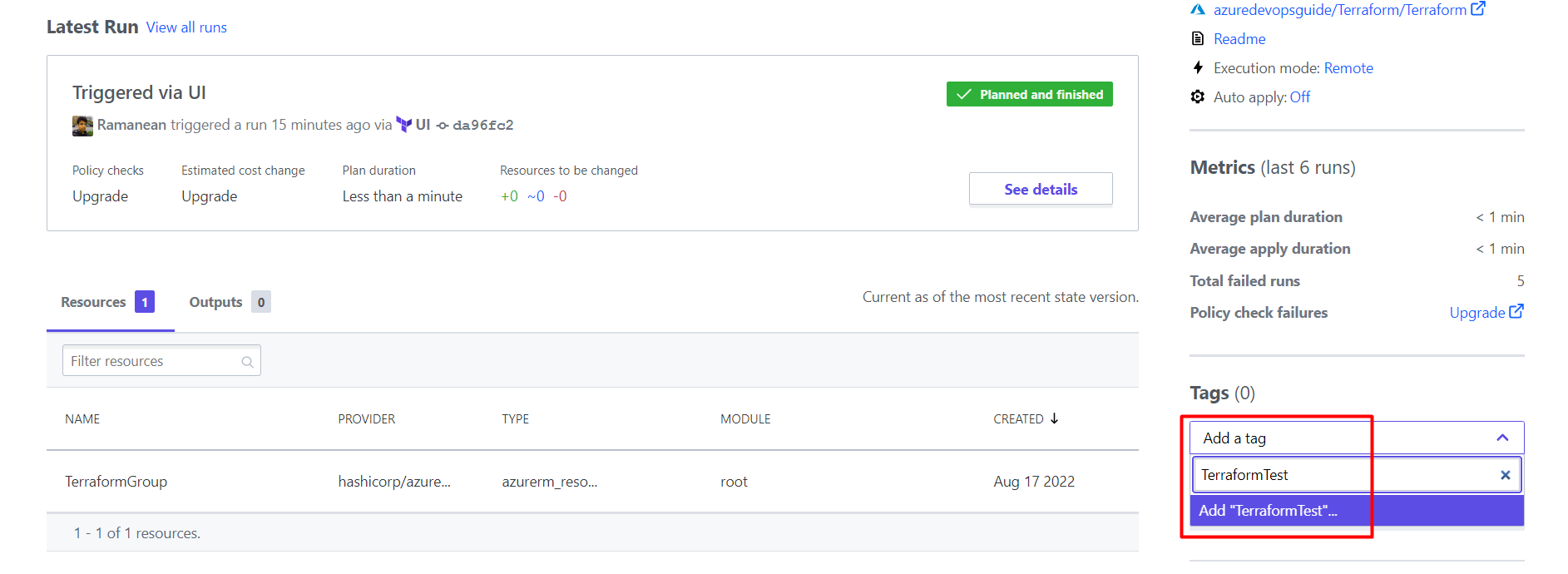The width and height of the screenshot is (1568, 574).
Task: Click the CREATED sort arrow icon
Action: click(1054, 418)
